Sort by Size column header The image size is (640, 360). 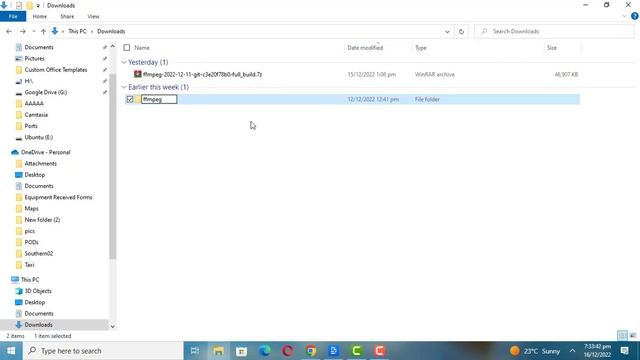click(552, 48)
